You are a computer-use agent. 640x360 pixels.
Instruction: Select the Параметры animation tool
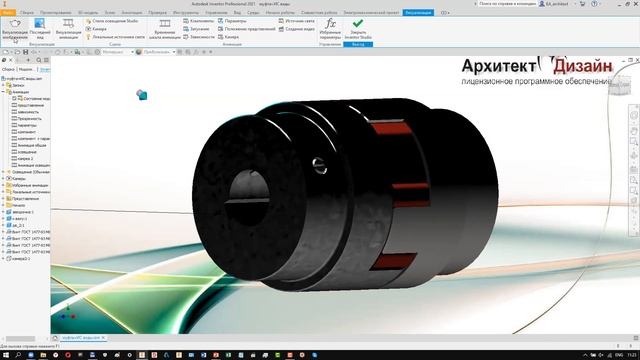tap(232, 21)
